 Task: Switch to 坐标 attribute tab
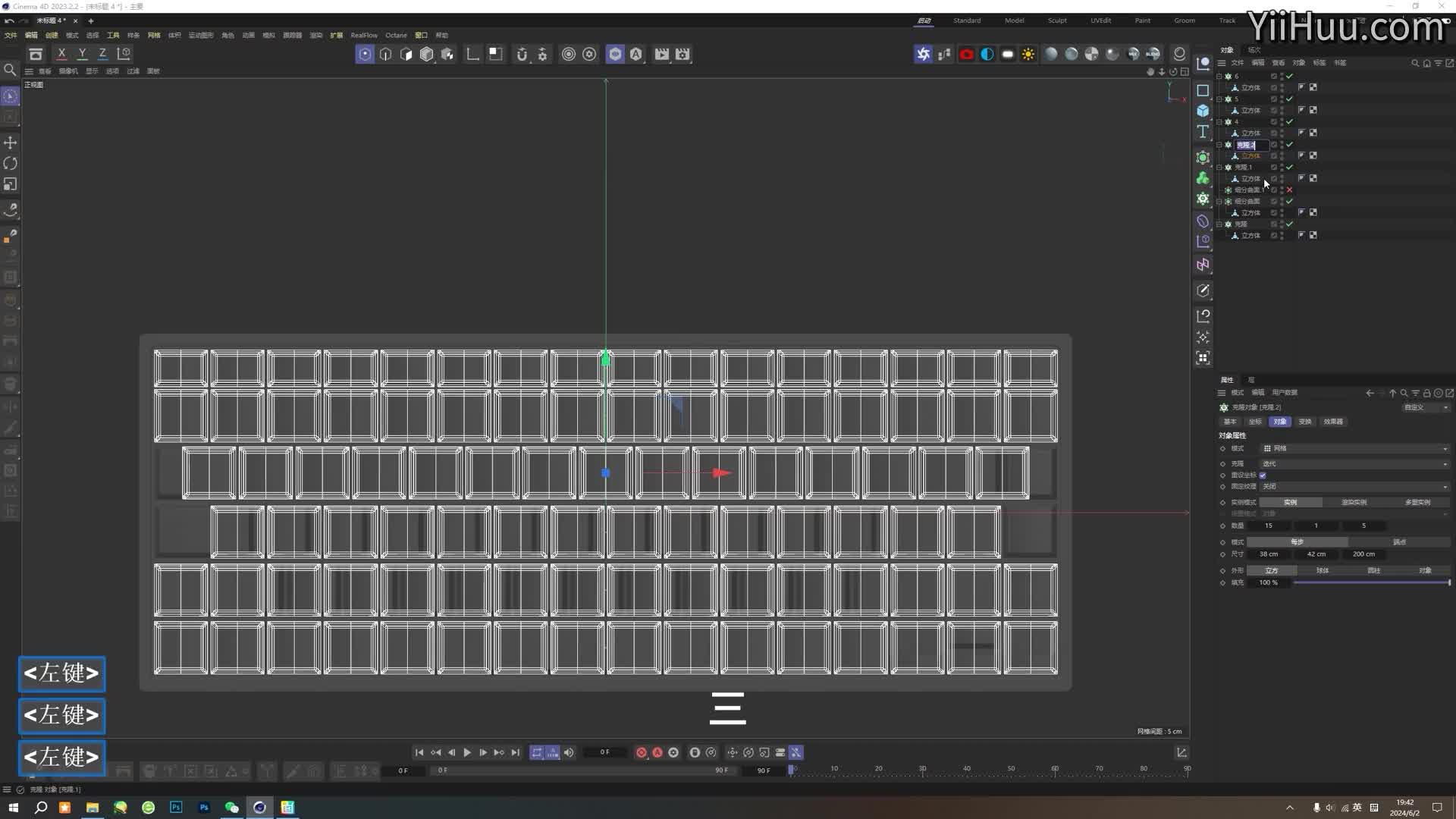[x=1255, y=422]
